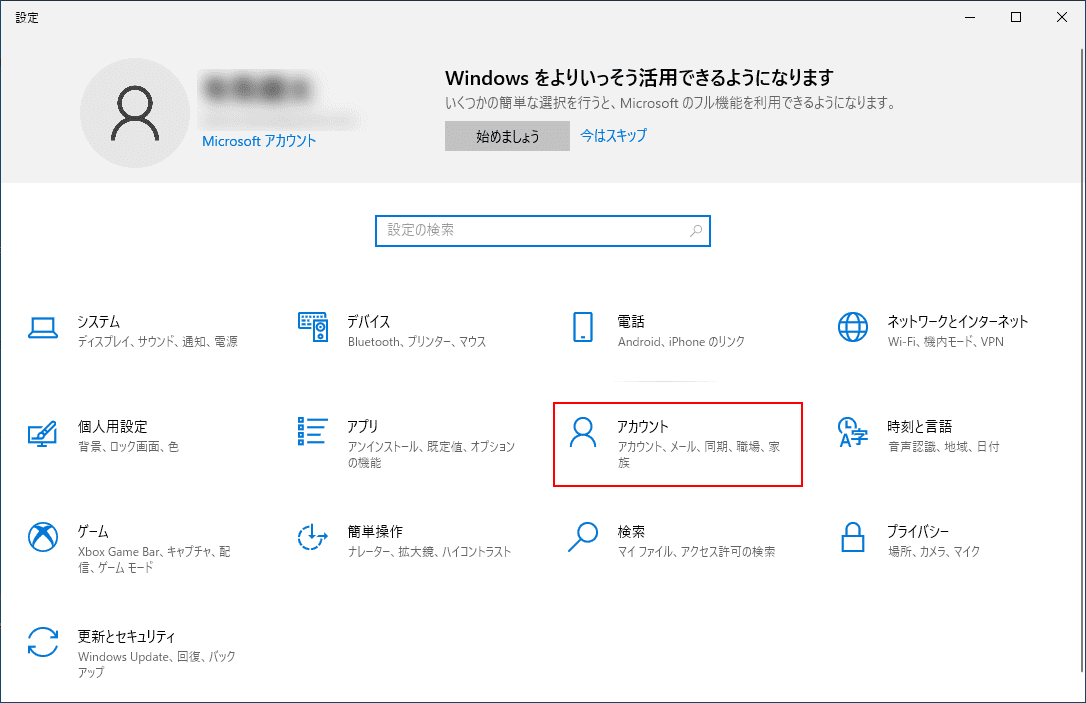The height and width of the screenshot is (703, 1086).
Task: Open the 電話 phone icon
Action: [x=583, y=327]
